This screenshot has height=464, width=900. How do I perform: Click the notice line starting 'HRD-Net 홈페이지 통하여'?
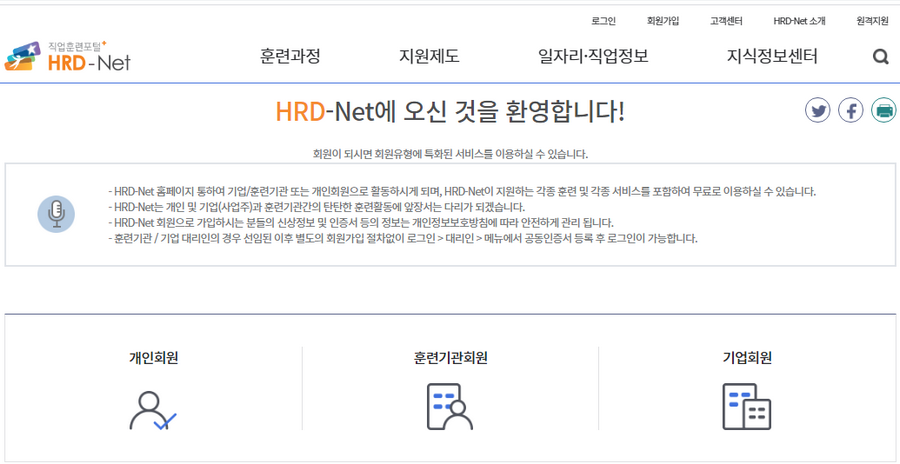[461, 191]
